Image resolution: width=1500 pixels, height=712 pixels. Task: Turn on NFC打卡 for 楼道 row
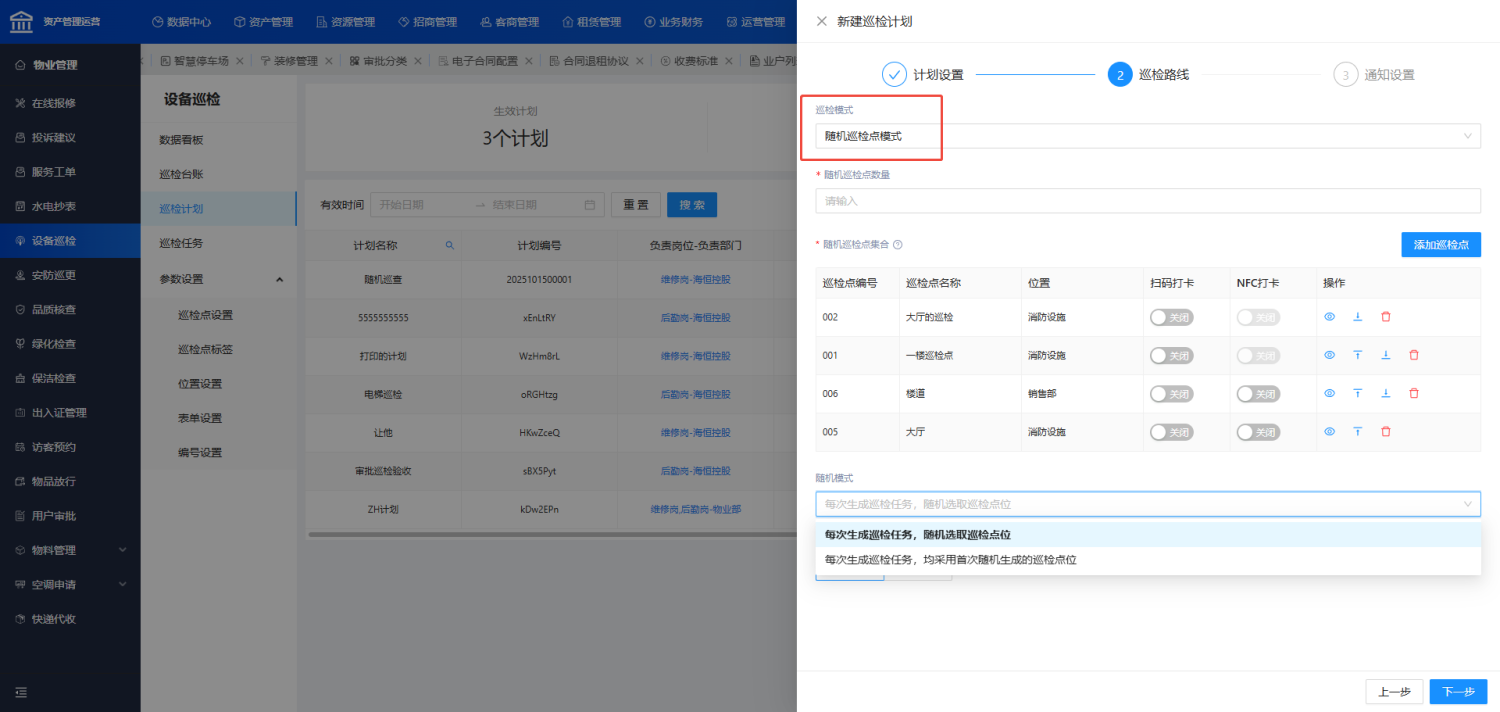[1258, 394]
